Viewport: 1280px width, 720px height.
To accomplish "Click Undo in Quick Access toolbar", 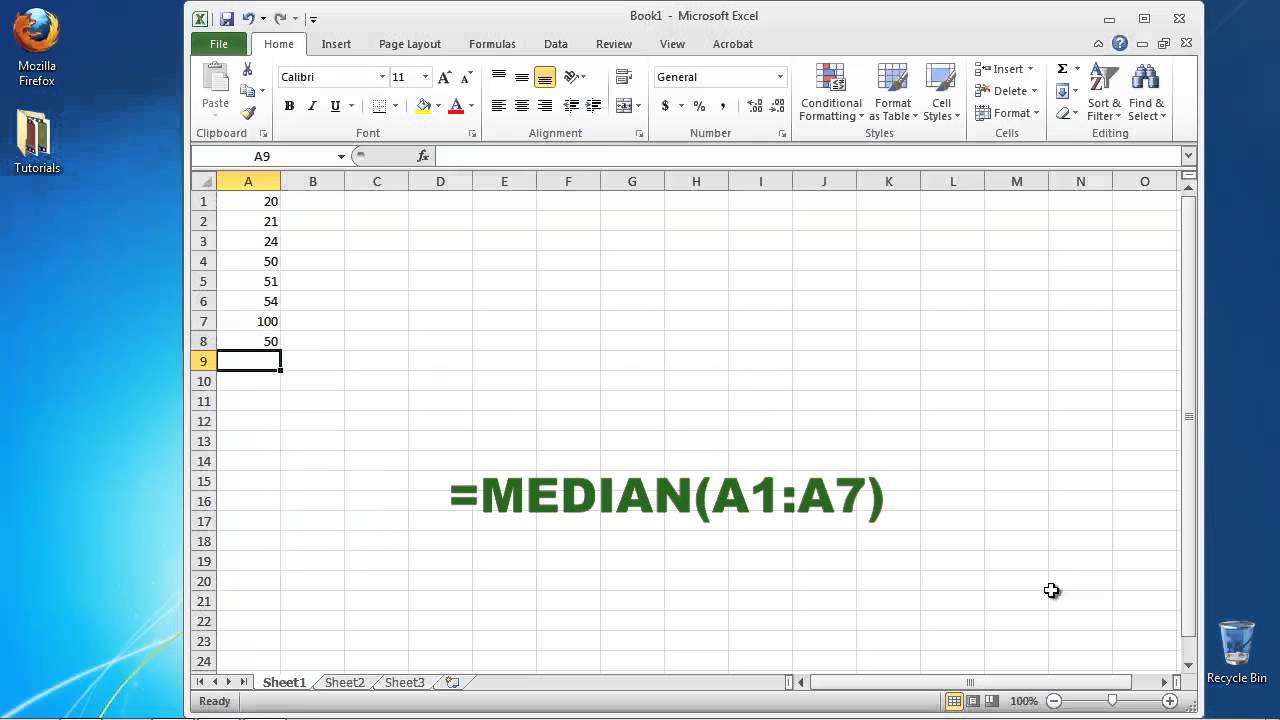I will click(x=248, y=18).
